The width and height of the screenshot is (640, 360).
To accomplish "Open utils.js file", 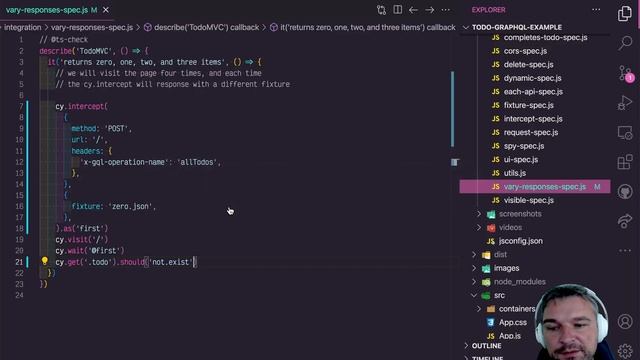I will (515, 173).
